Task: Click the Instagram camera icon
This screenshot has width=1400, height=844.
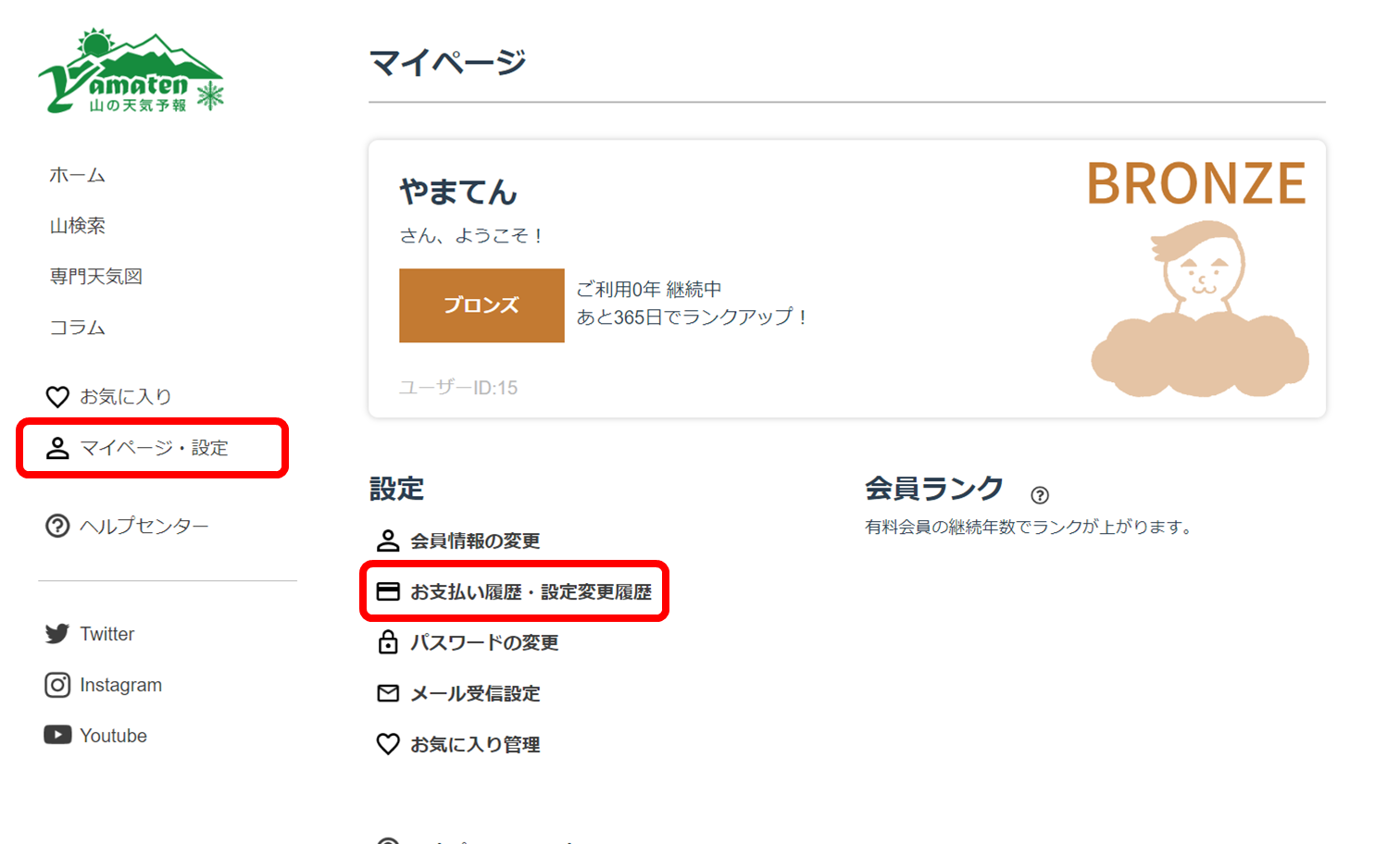Action: click(x=57, y=685)
